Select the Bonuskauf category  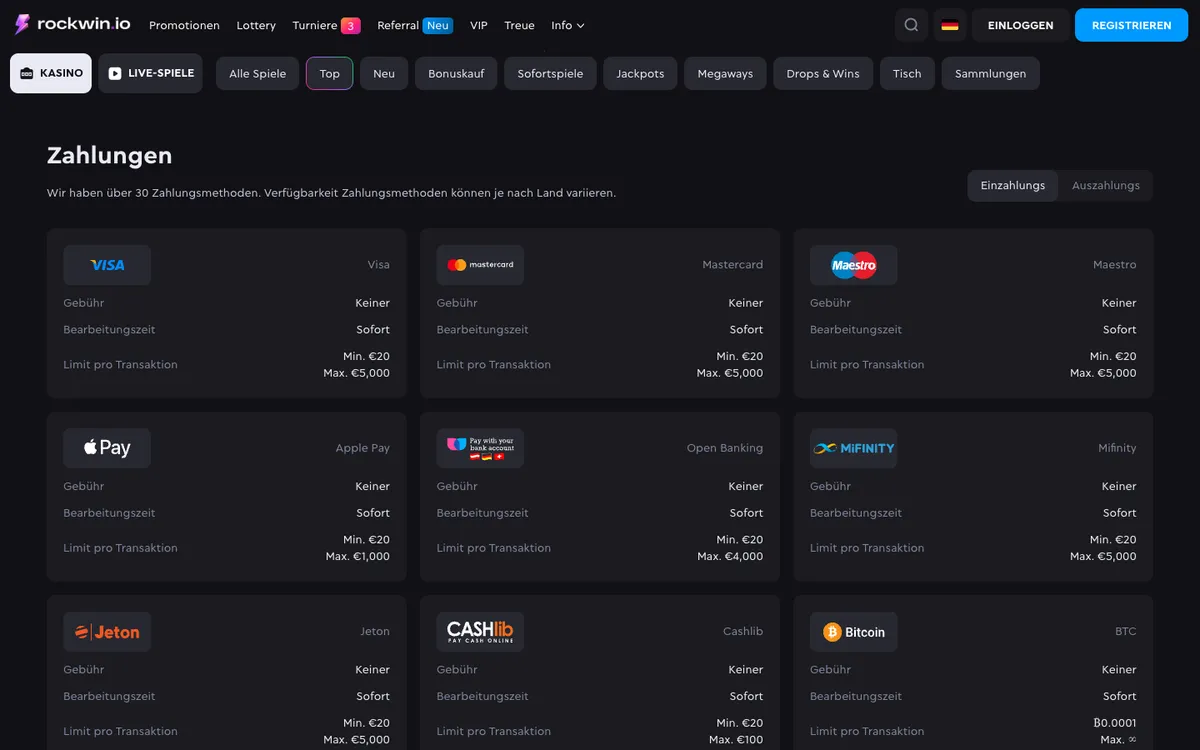[x=456, y=74]
